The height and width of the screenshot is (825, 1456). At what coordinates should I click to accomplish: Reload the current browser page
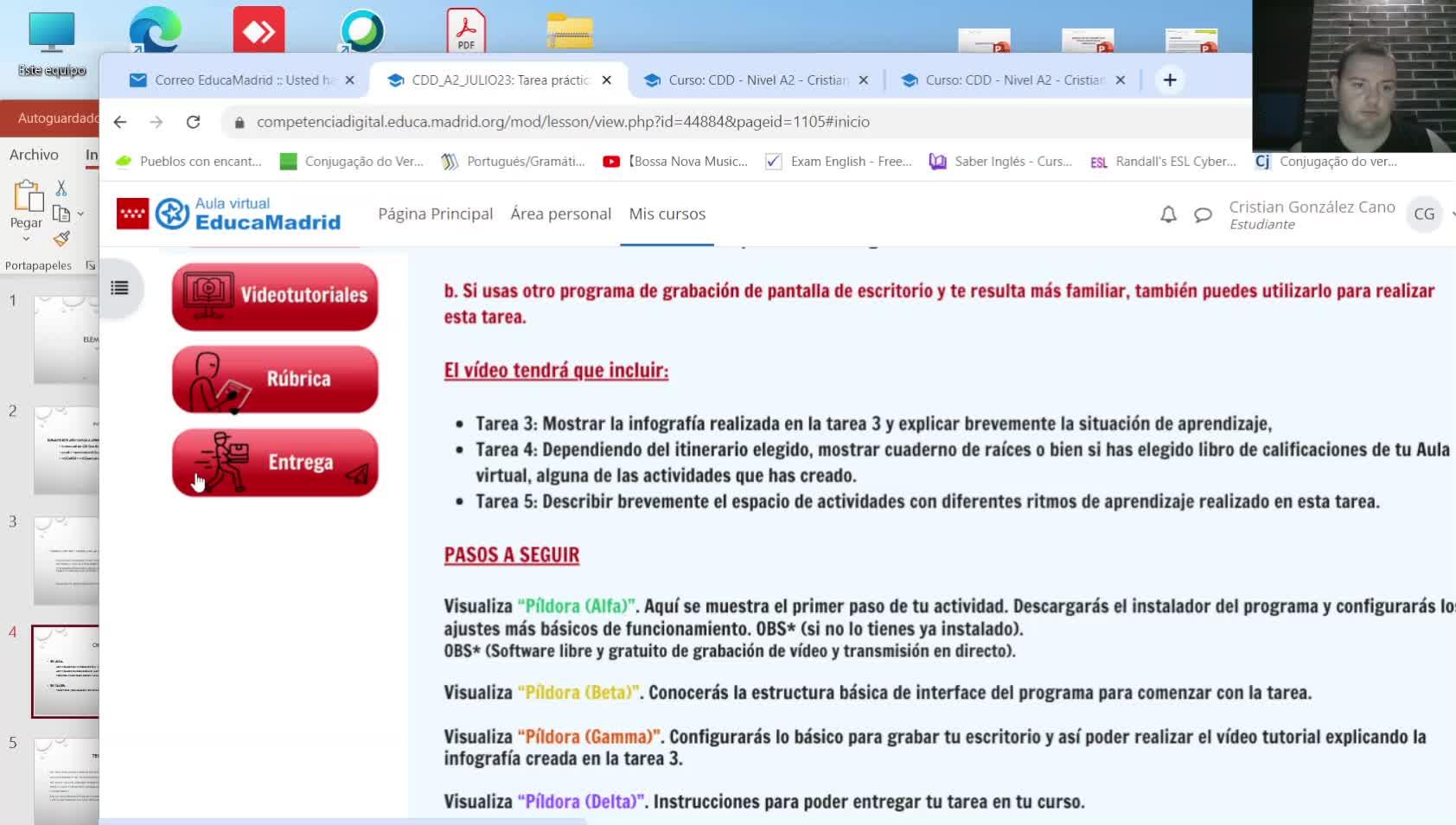point(193,122)
